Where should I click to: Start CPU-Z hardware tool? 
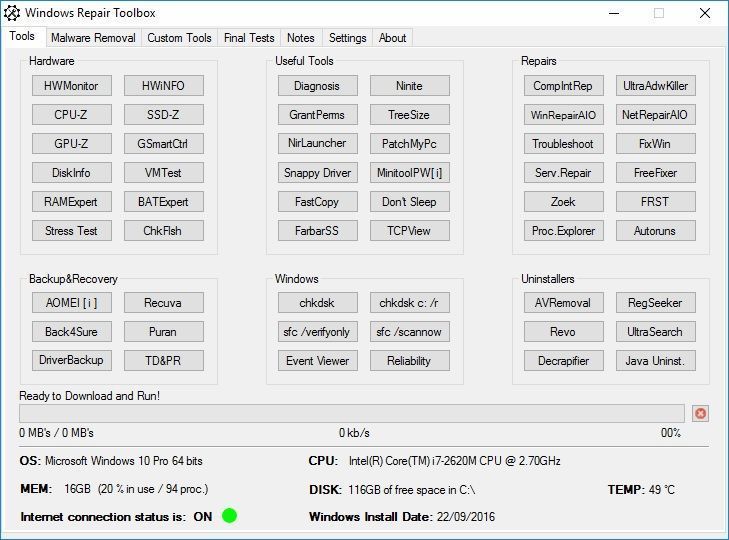click(72, 114)
